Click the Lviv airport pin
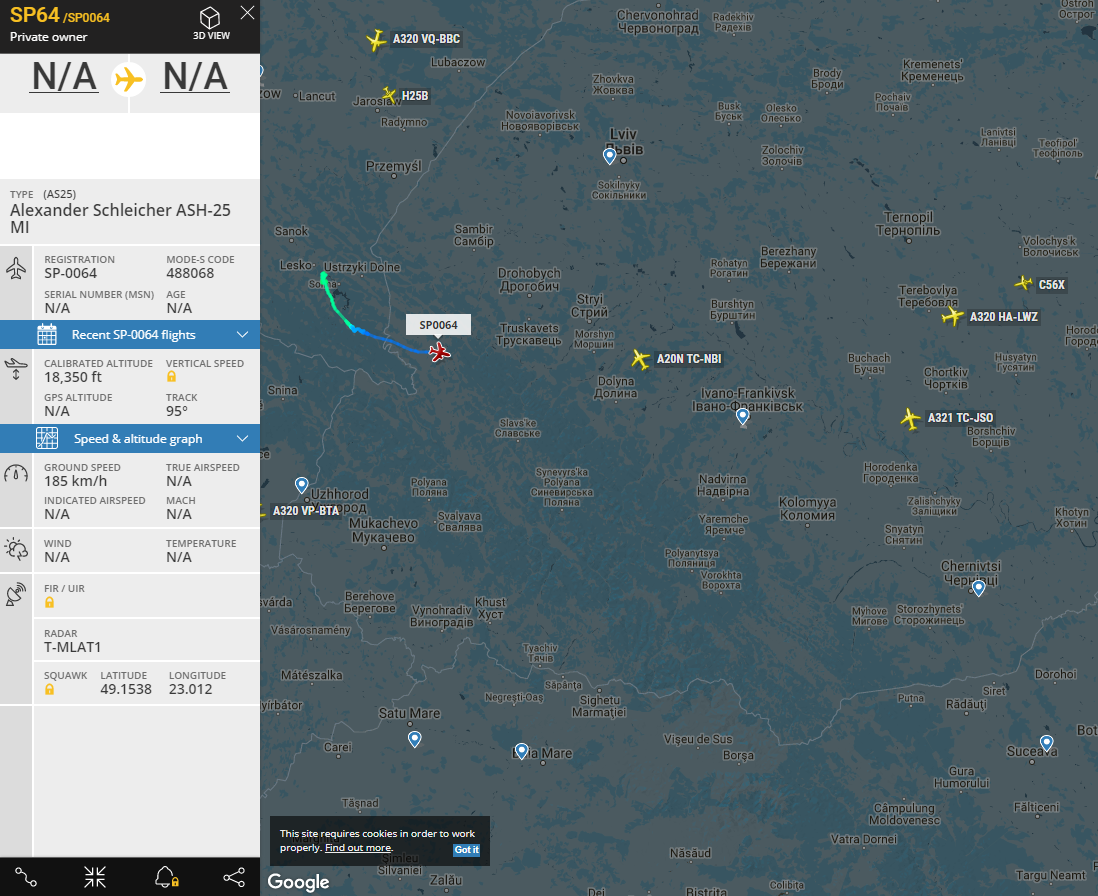Viewport: 1098px width, 896px height. 610,156
